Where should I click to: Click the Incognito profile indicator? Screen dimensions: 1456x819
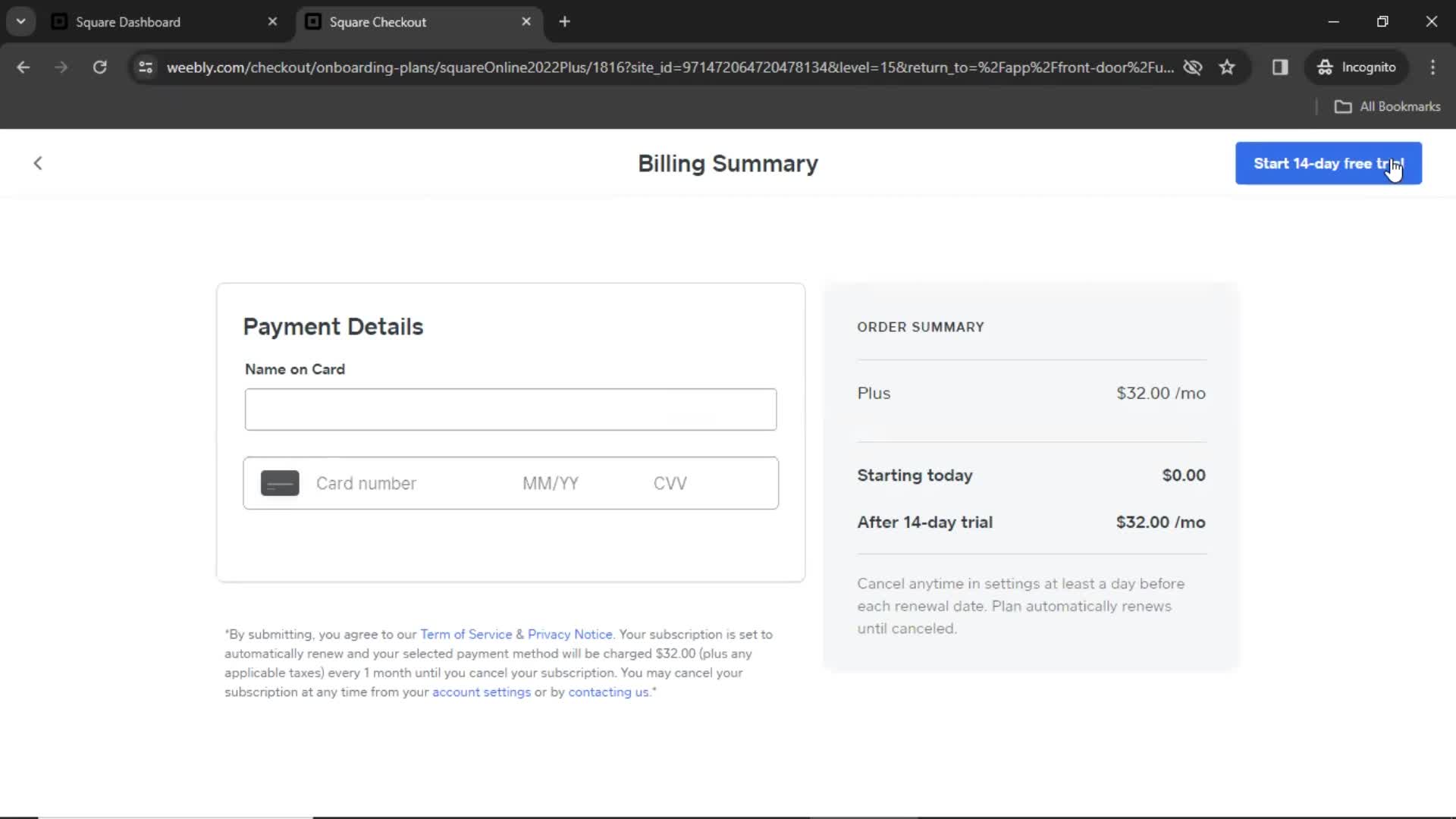pyautogui.click(x=1357, y=67)
